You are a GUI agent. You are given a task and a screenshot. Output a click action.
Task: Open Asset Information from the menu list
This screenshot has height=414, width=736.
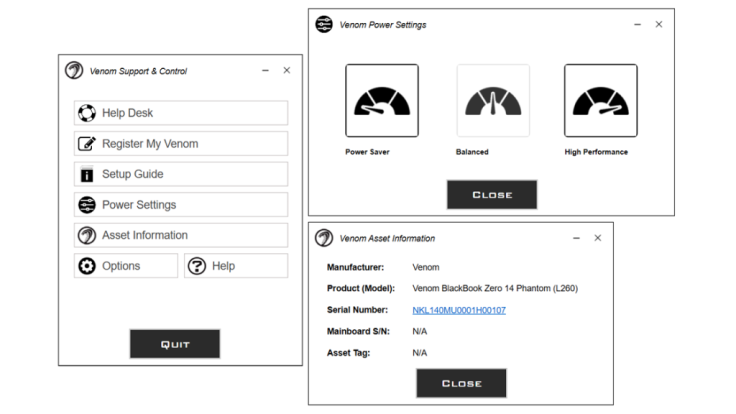181,235
